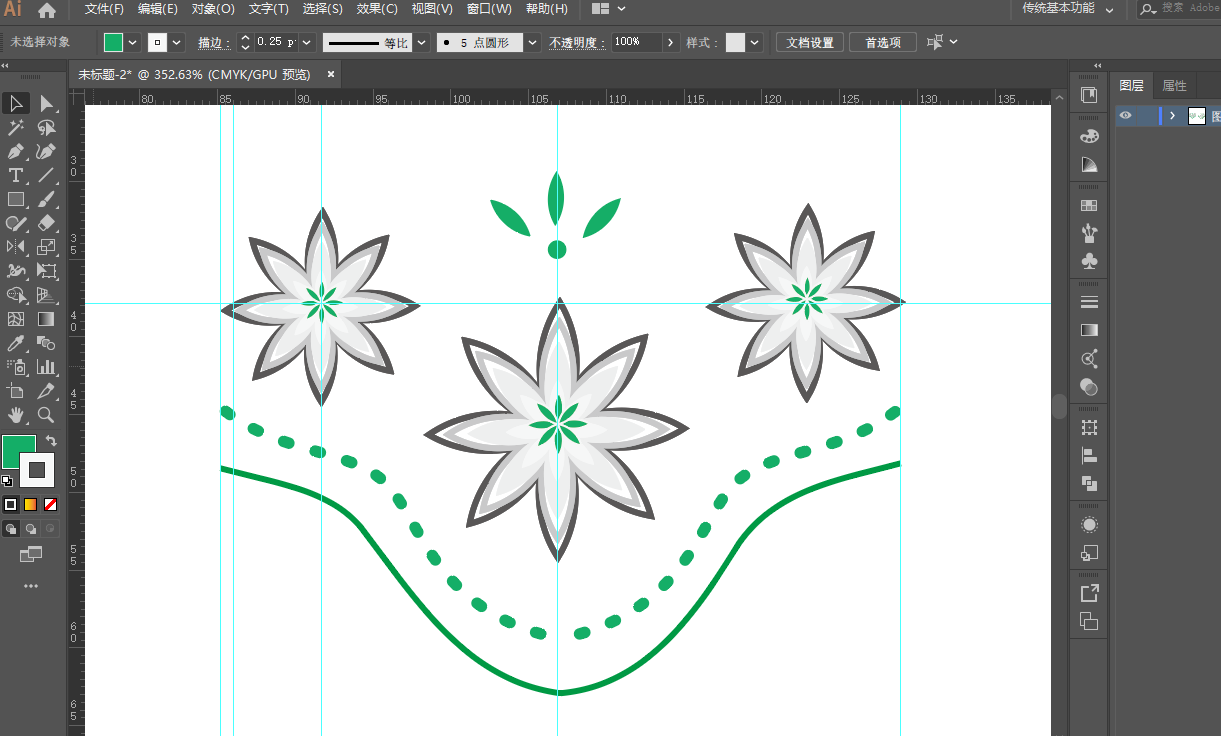Select the Hand tool
The height and width of the screenshot is (736, 1221).
(x=16, y=415)
